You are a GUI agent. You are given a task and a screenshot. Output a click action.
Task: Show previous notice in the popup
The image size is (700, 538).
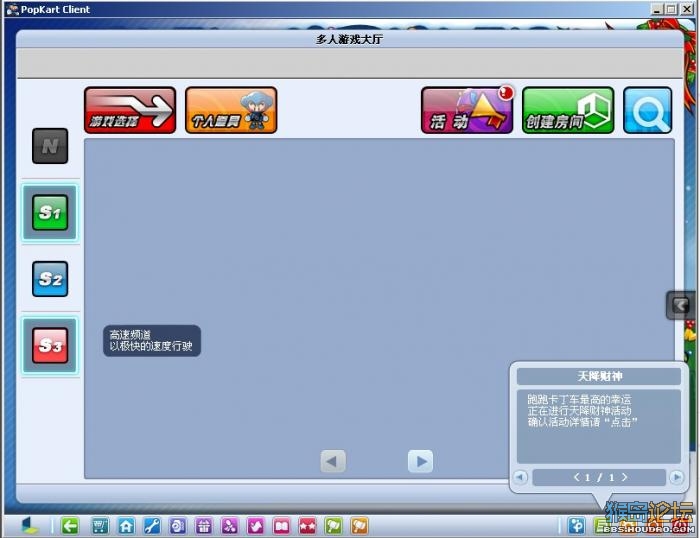pos(520,477)
